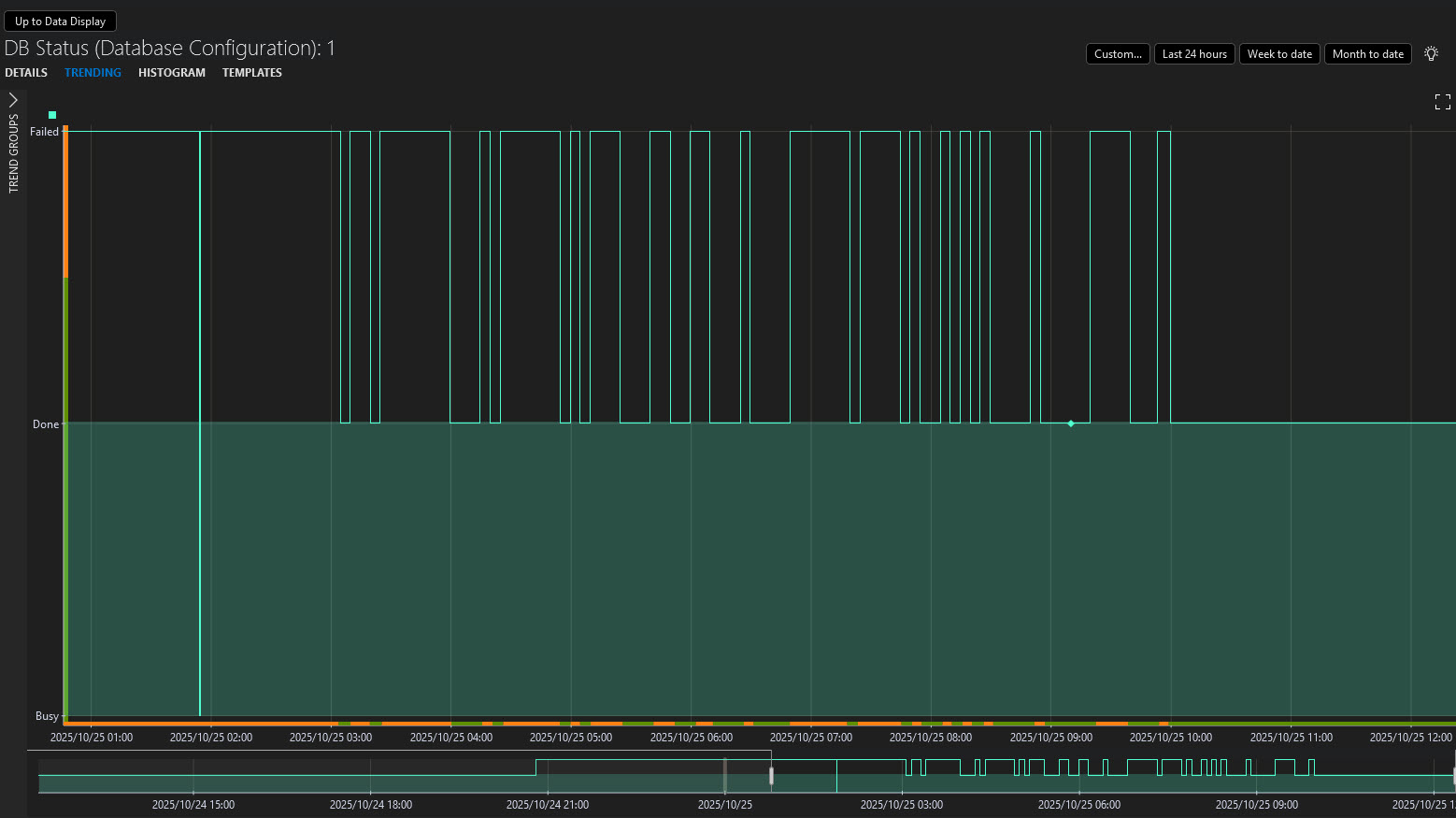Click the 'Failed' y-axis label
Viewport: 1456px width, 818px height.
pyautogui.click(x=44, y=132)
